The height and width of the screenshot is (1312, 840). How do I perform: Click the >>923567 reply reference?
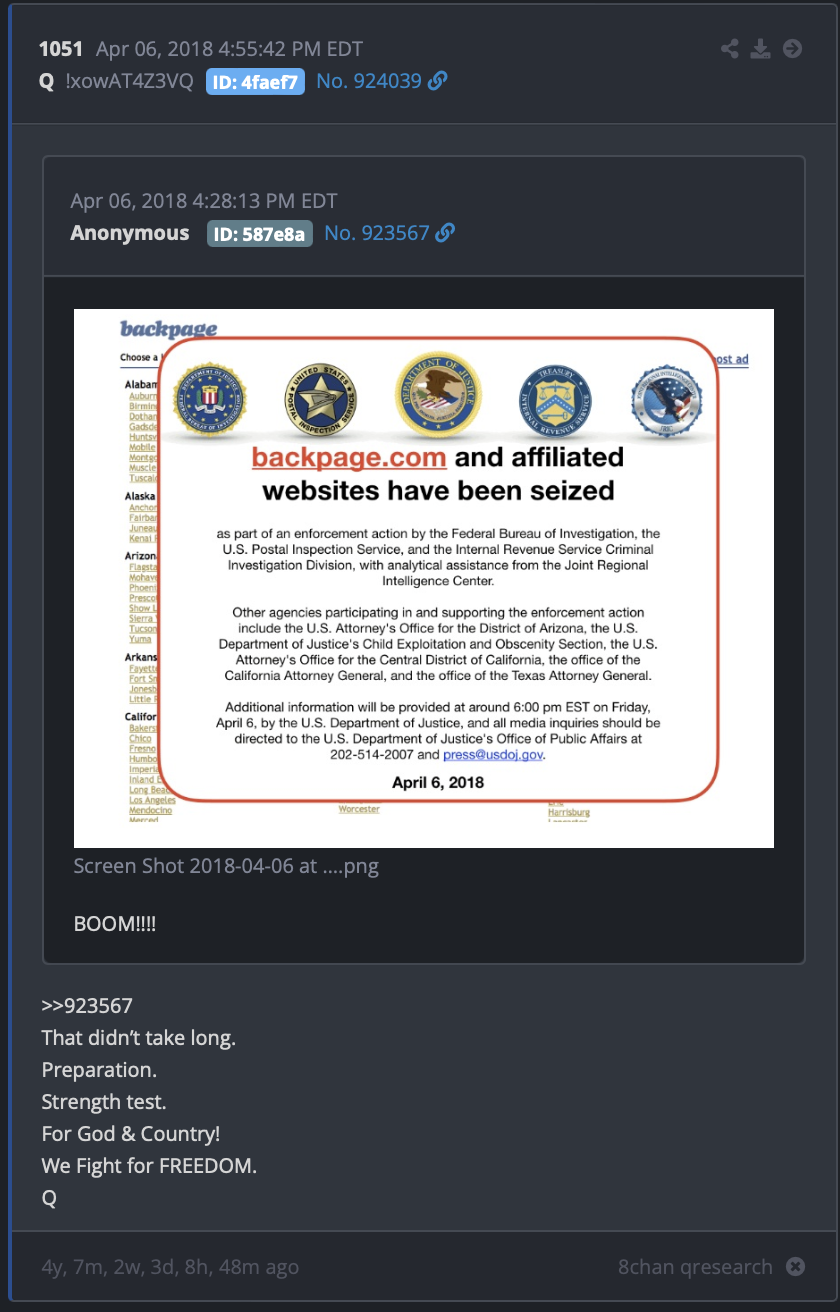coord(87,1006)
